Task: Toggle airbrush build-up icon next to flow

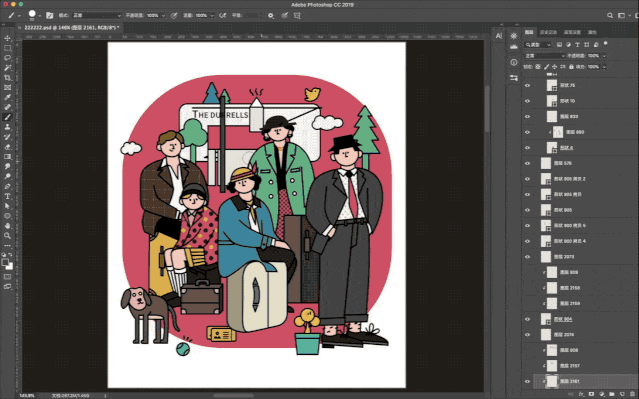Action: click(223, 15)
